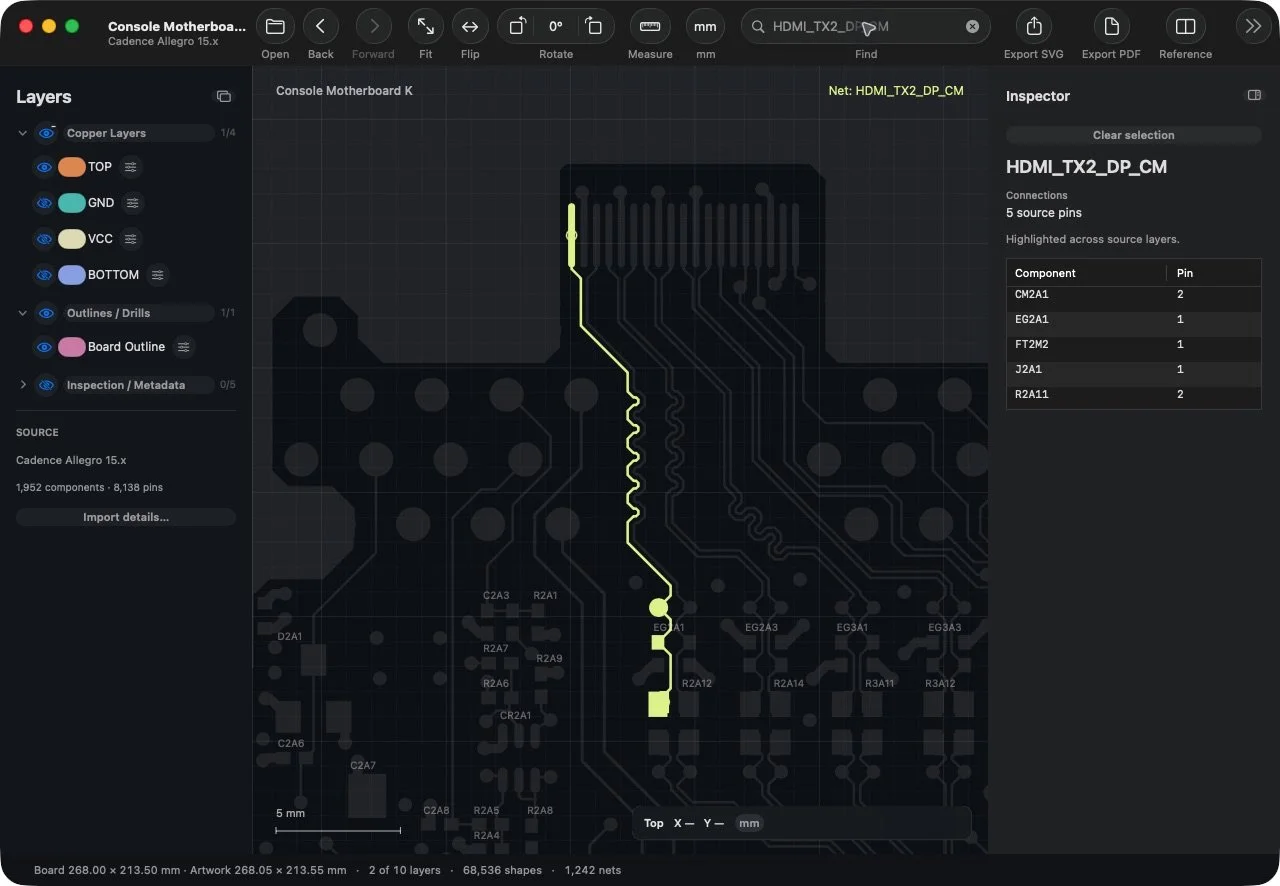Toggle visibility of the Inspection / Metadata group
Screen dimensions: 1280x886
[x=46, y=385]
